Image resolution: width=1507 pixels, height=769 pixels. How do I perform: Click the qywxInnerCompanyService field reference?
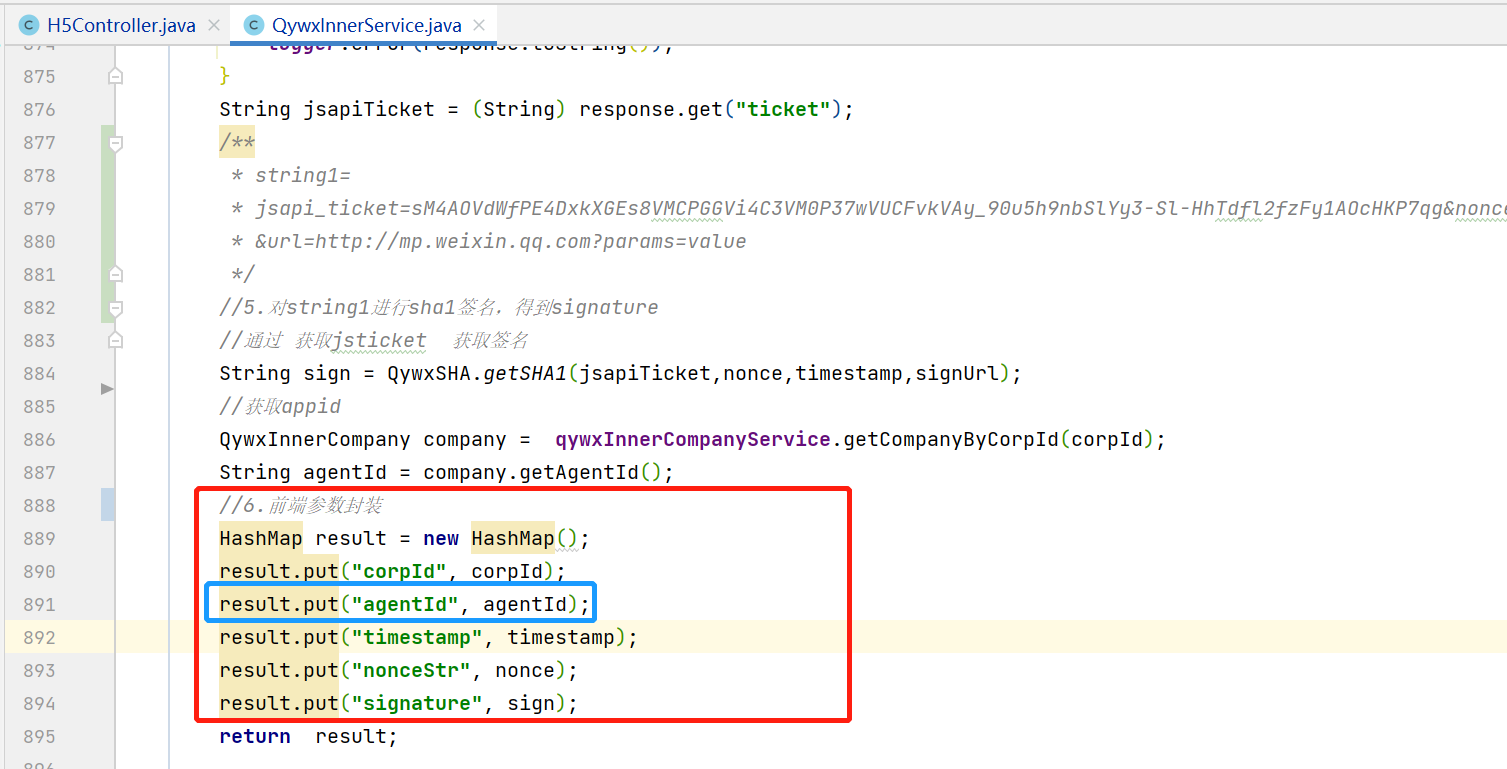click(693, 439)
